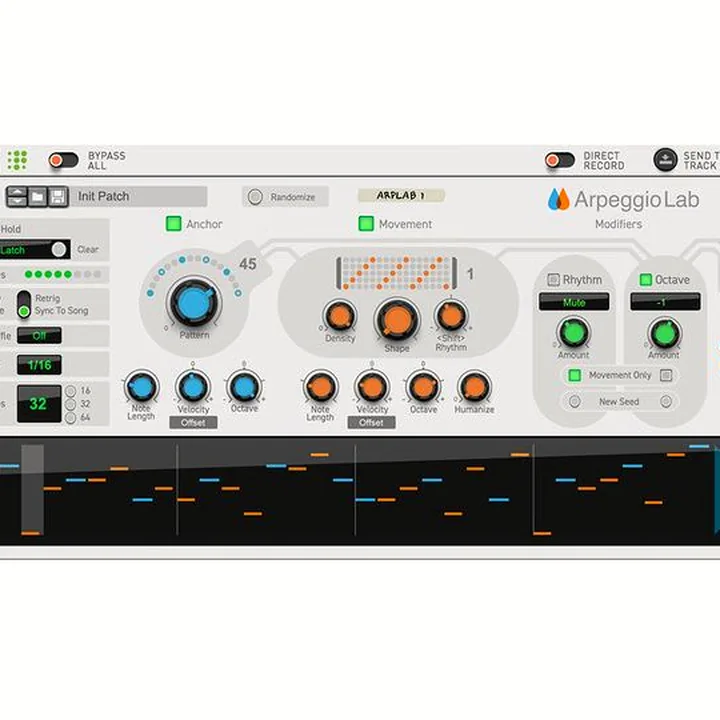Open the browse patch folder icon
720x720 pixels.
(x=38, y=197)
